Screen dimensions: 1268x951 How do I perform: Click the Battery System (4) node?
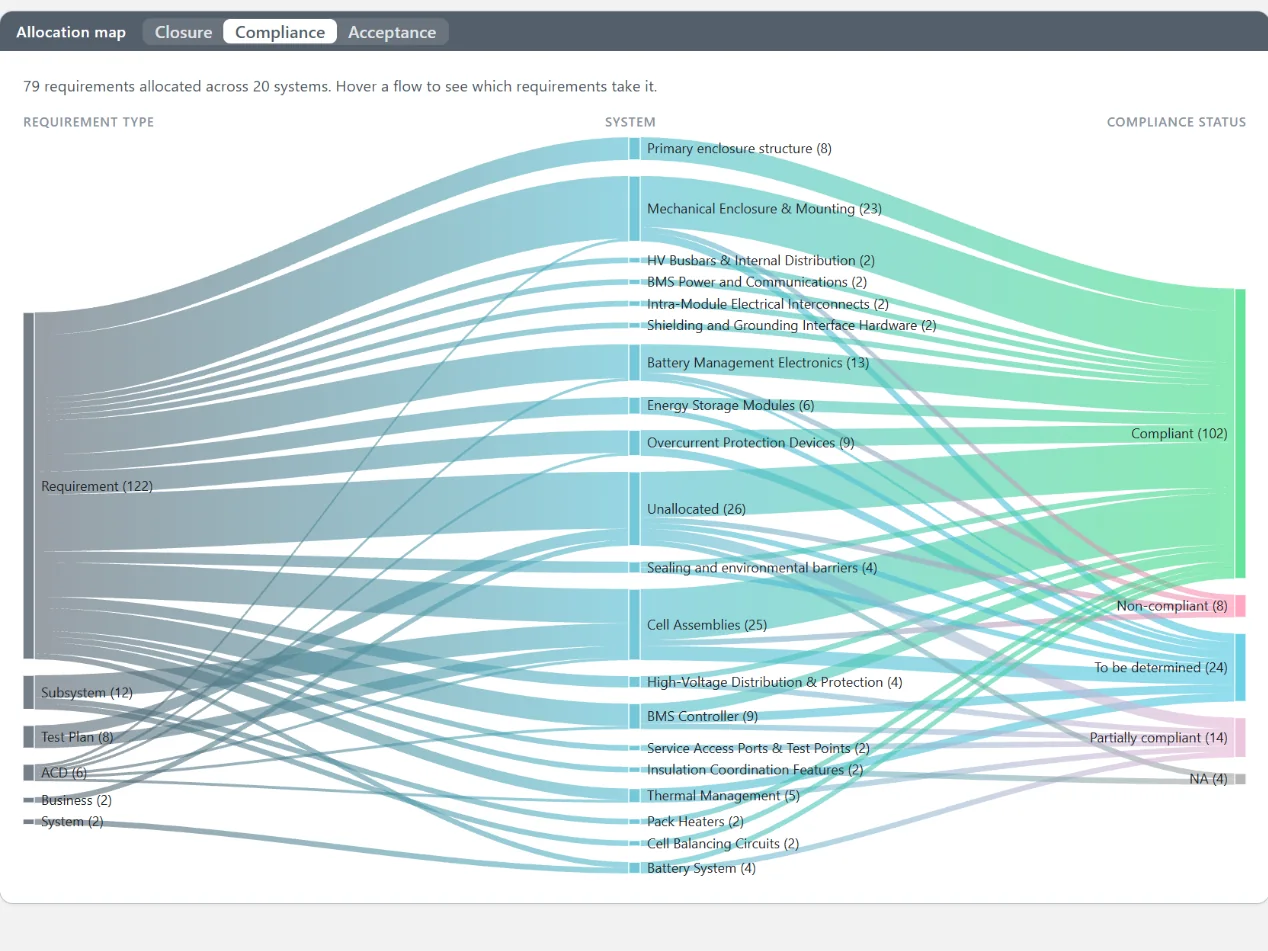tap(701, 869)
